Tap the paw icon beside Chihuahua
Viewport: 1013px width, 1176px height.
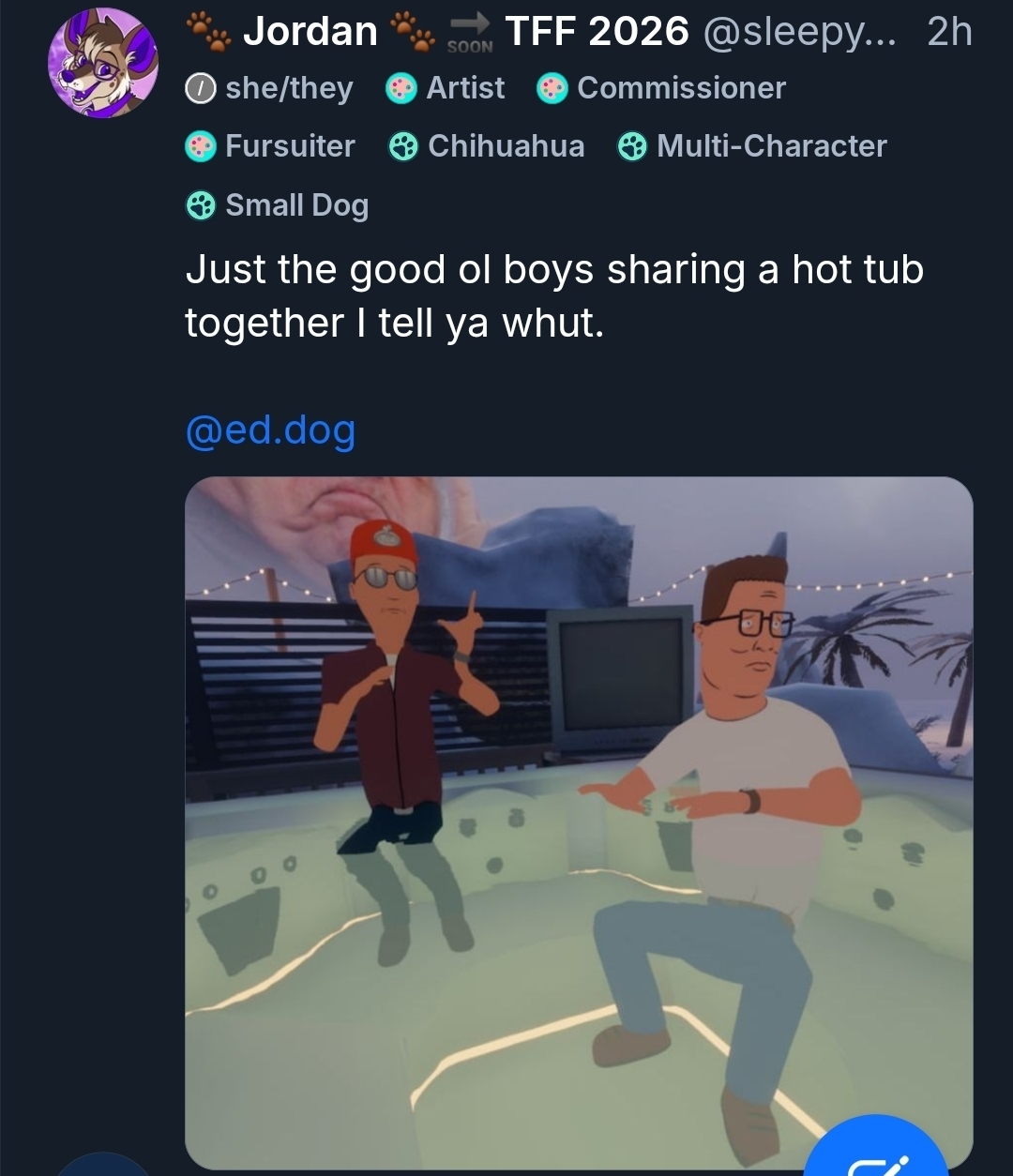(403, 146)
